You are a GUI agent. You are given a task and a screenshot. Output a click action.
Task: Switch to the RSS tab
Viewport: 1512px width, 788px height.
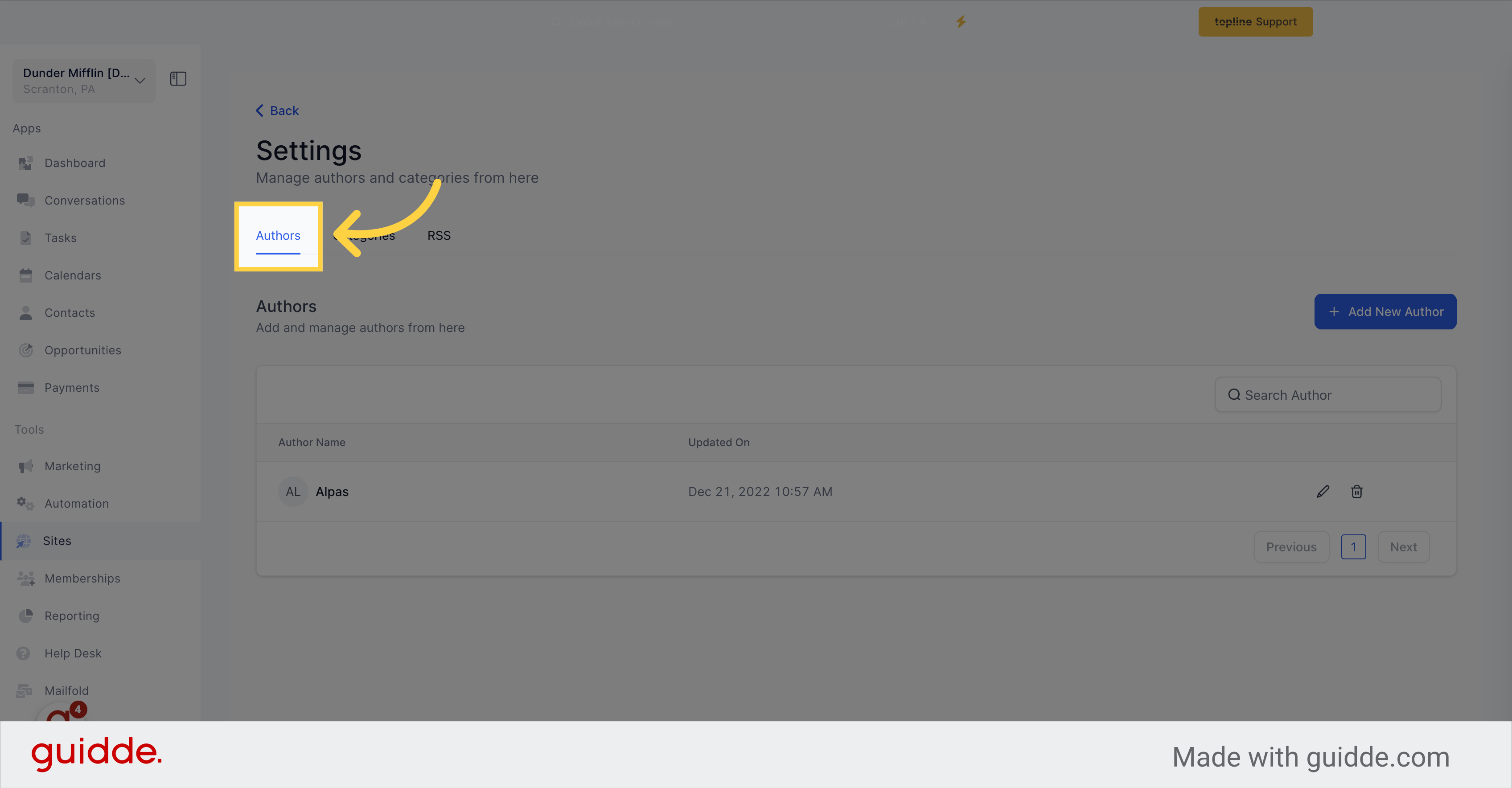pyautogui.click(x=439, y=234)
